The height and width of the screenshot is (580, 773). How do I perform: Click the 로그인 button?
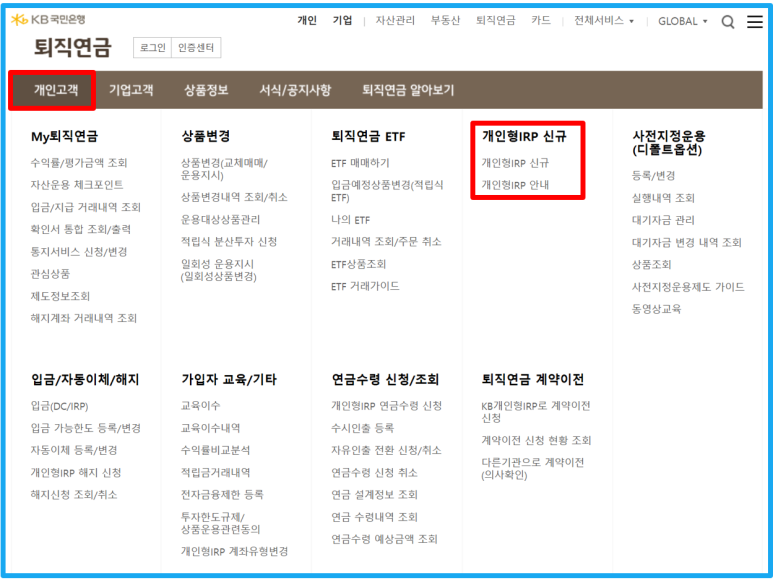pos(152,47)
